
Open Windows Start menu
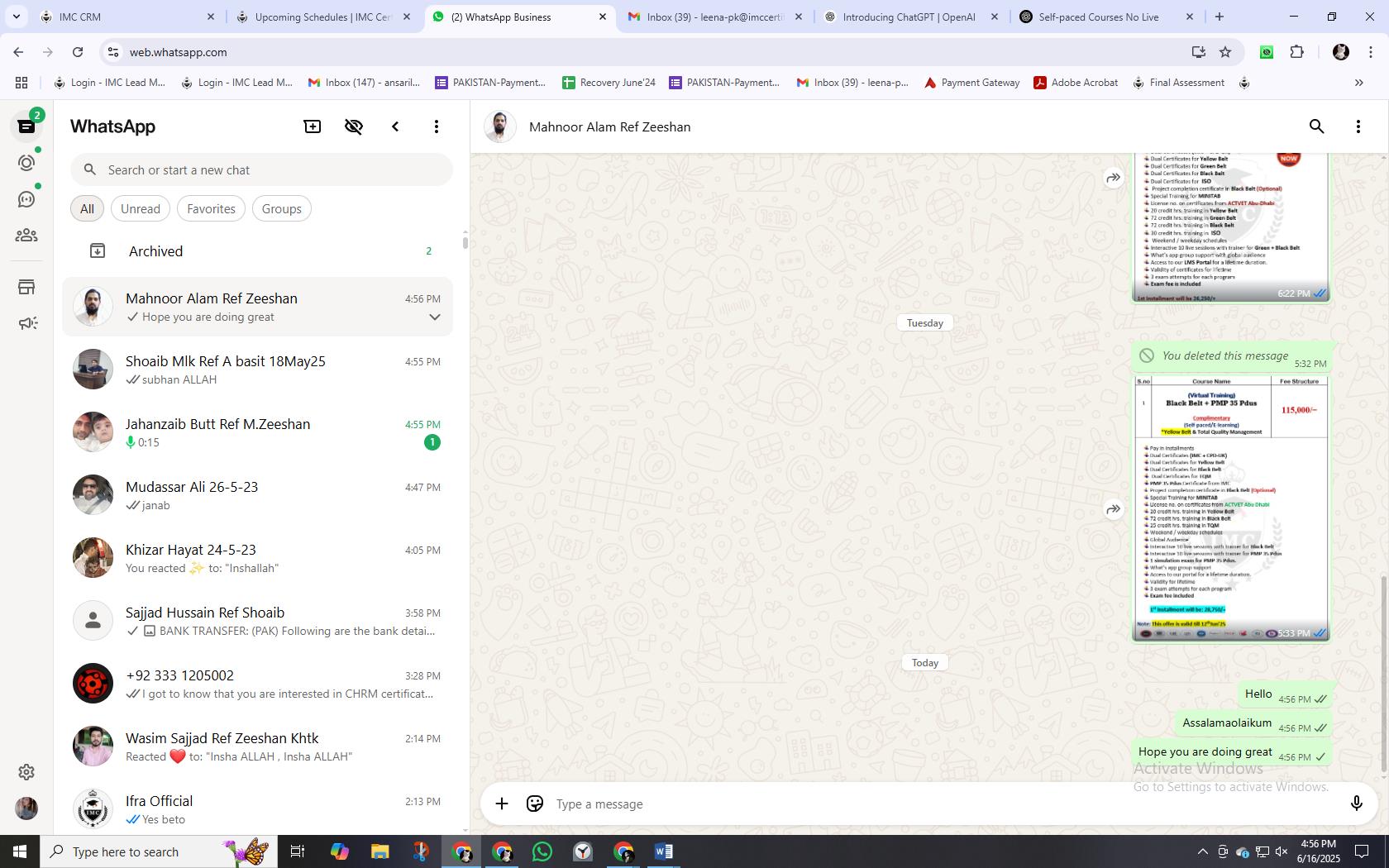(x=20, y=851)
